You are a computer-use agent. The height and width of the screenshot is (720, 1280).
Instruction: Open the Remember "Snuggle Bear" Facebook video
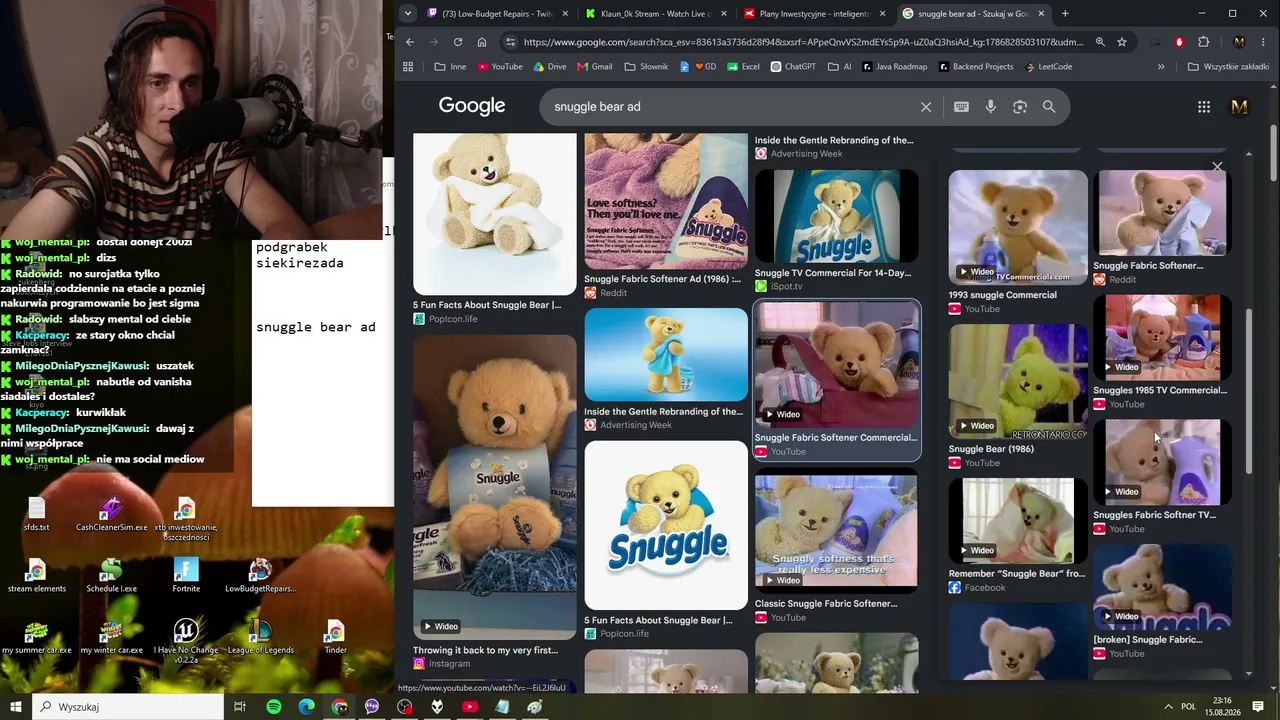coord(1018,521)
